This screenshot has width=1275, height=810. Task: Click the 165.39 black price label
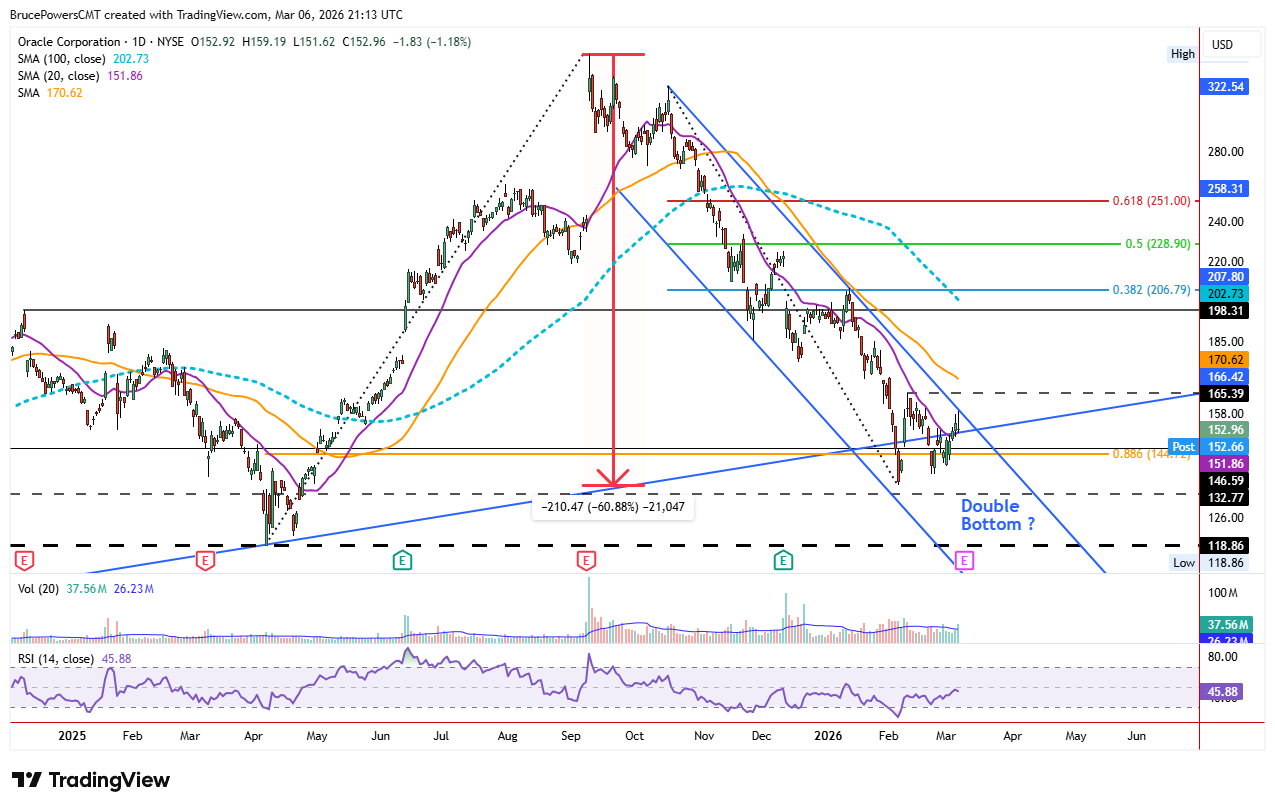tap(1225, 395)
